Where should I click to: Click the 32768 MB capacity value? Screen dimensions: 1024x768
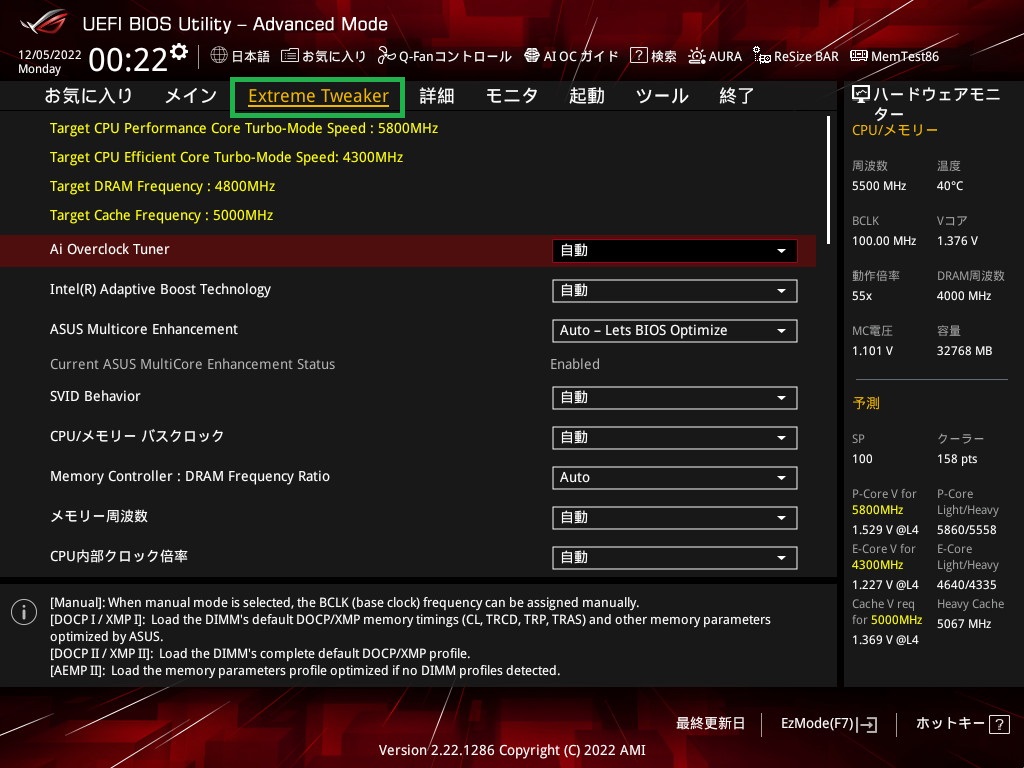pyautogui.click(x=964, y=351)
